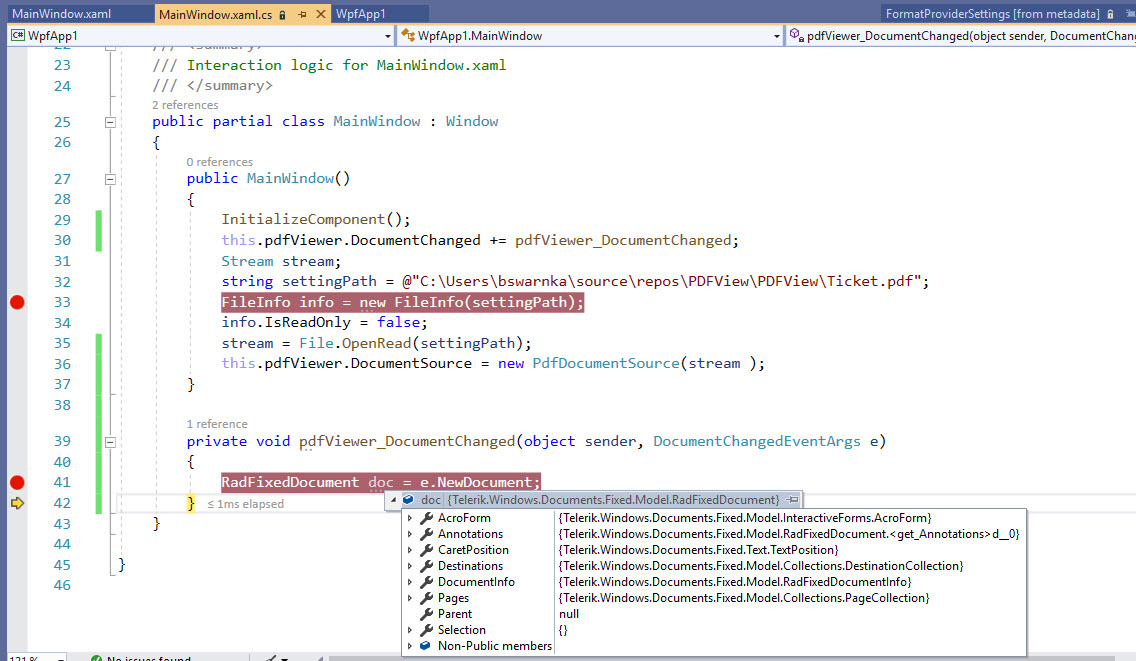Click the PageCollection value for Pages
Viewport: 1136px width, 661px height.
(x=744, y=598)
